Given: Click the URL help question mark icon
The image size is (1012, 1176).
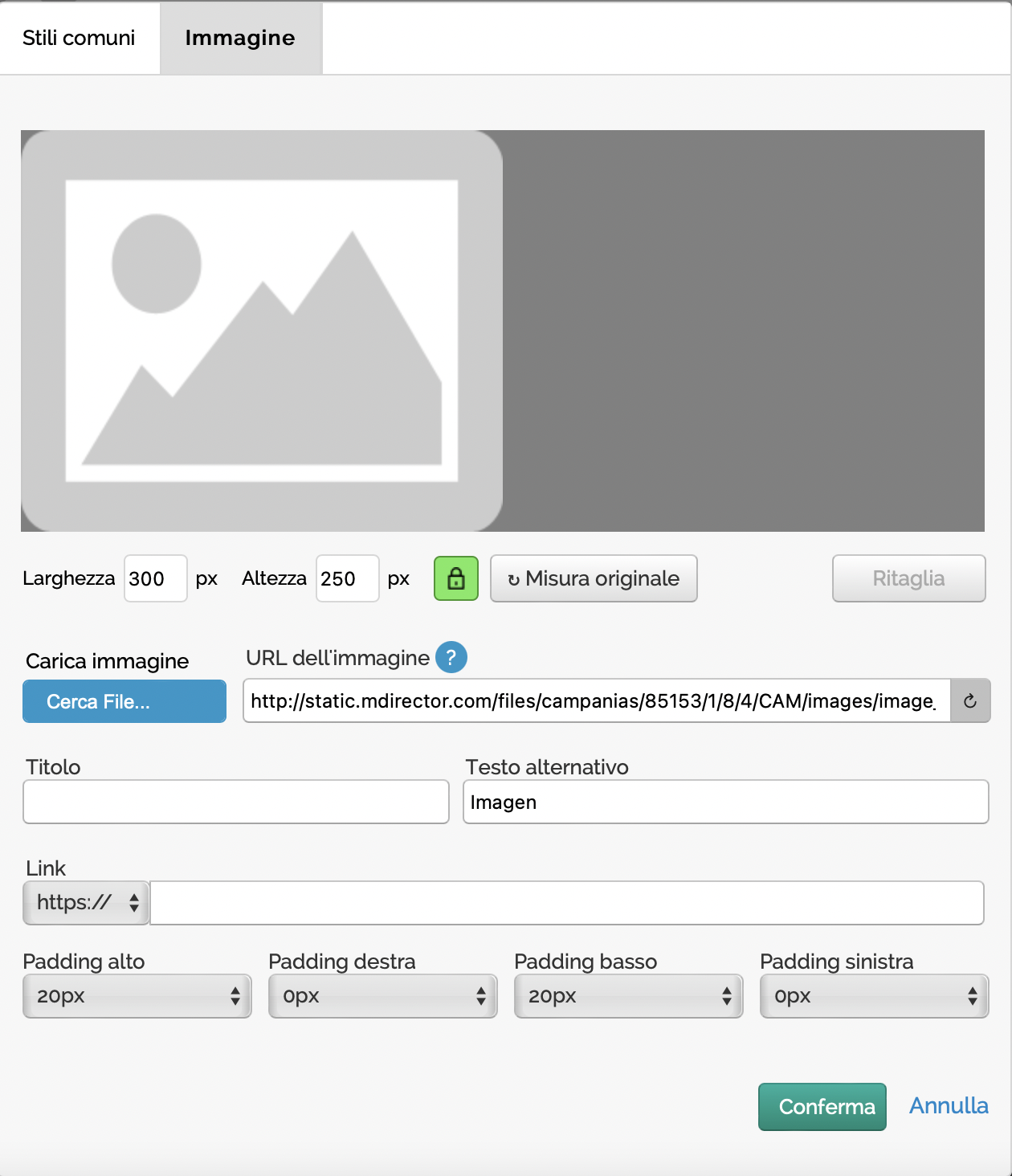Looking at the screenshot, I should click(451, 658).
